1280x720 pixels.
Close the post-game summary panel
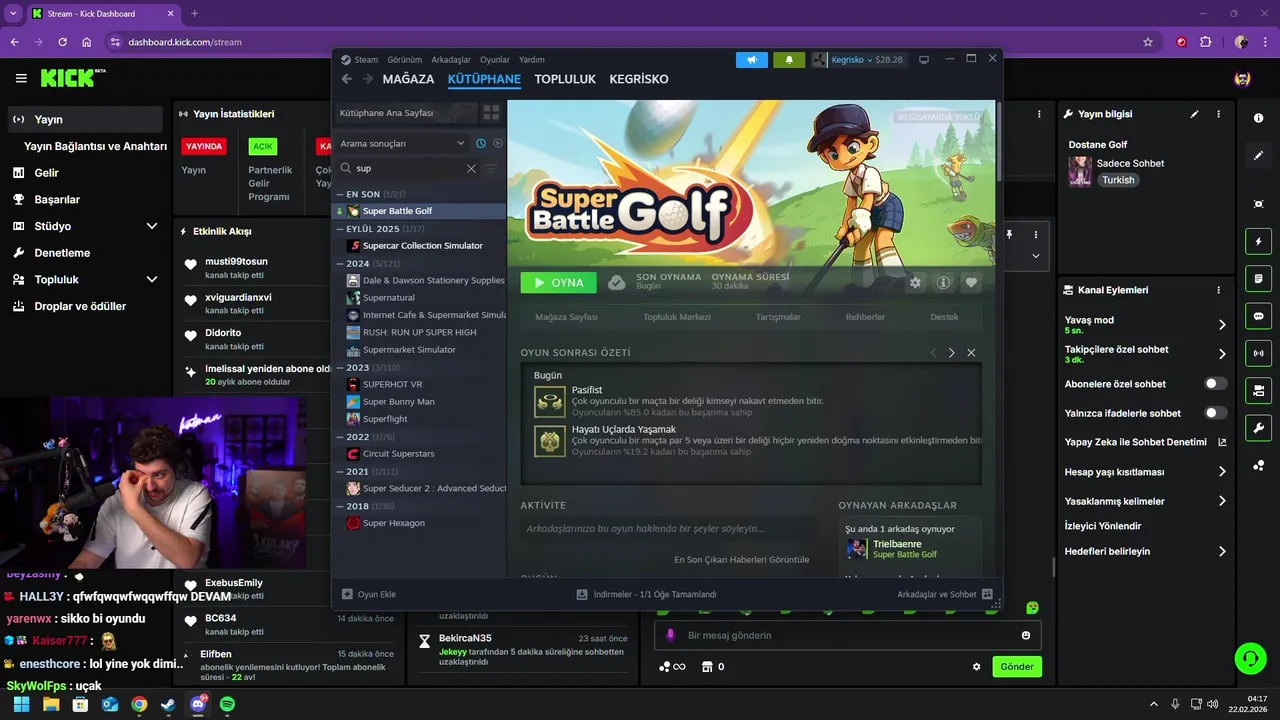971,353
